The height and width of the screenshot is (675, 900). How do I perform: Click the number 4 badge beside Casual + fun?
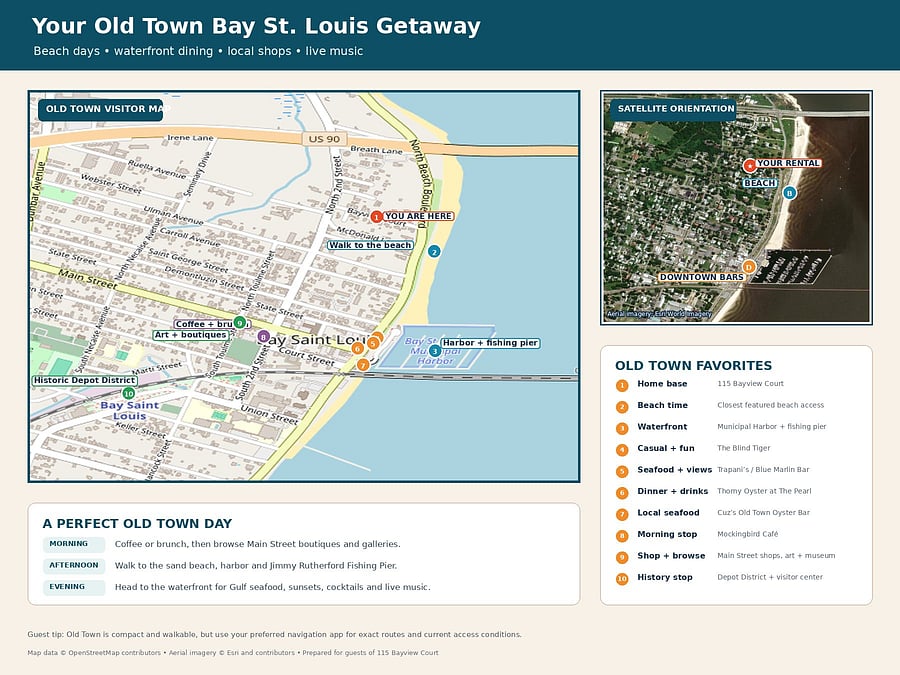622,450
